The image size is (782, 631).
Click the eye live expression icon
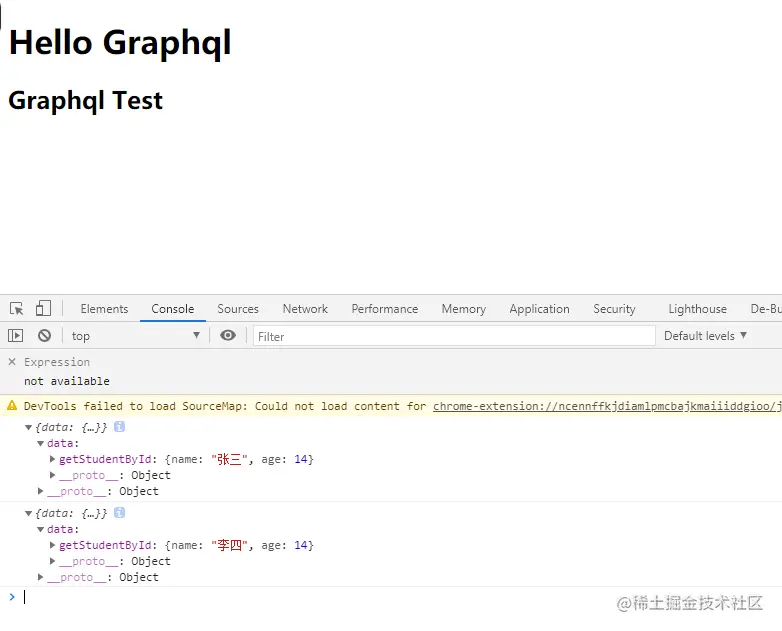coord(228,336)
